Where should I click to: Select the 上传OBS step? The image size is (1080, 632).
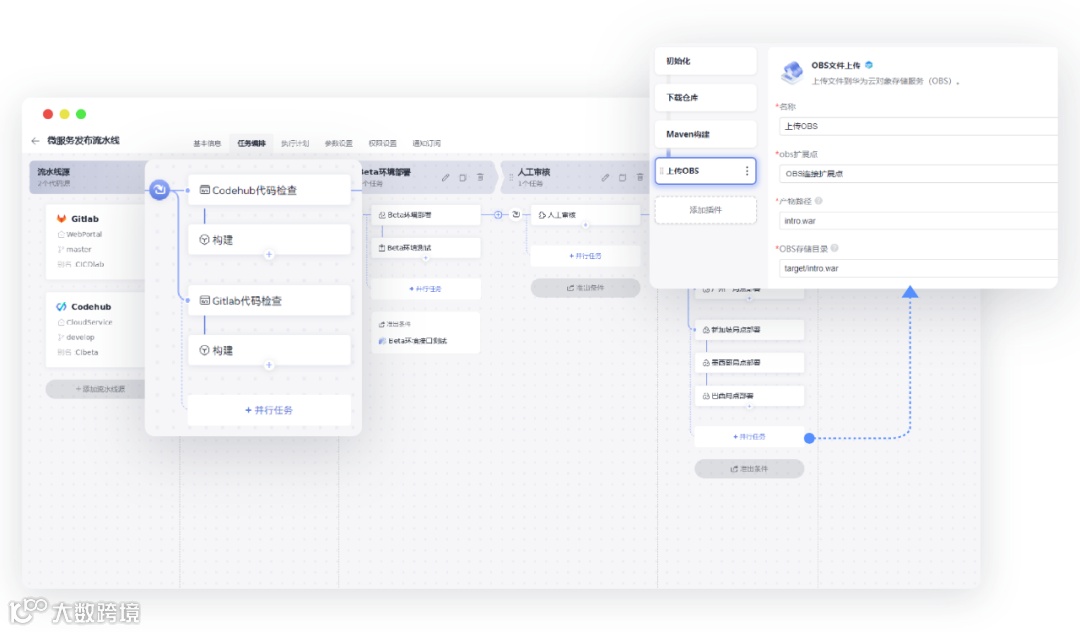click(706, 171)
